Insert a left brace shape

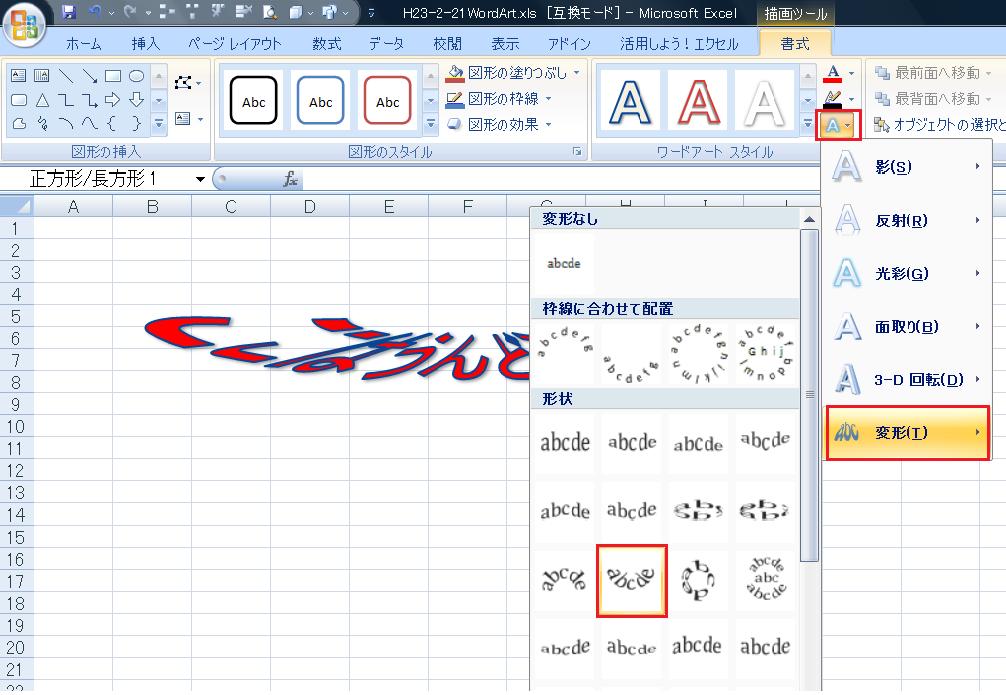113,123
